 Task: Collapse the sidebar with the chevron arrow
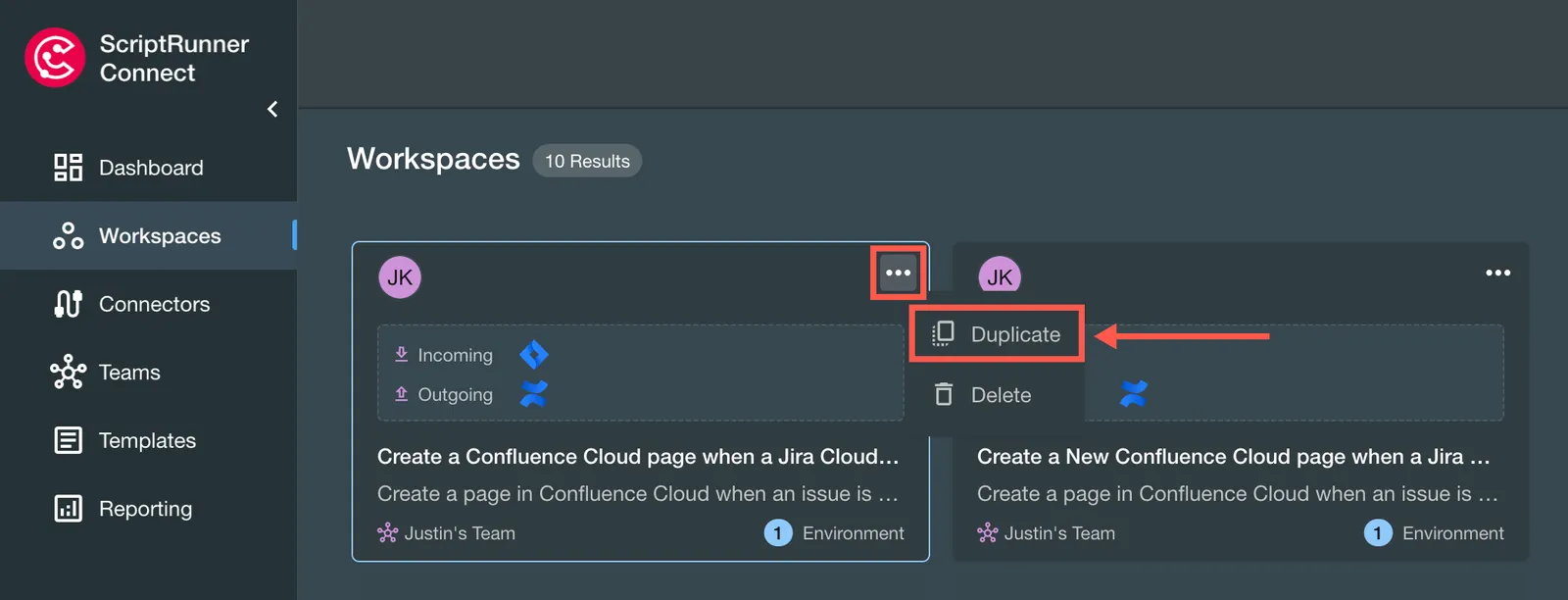click(272, 109)
